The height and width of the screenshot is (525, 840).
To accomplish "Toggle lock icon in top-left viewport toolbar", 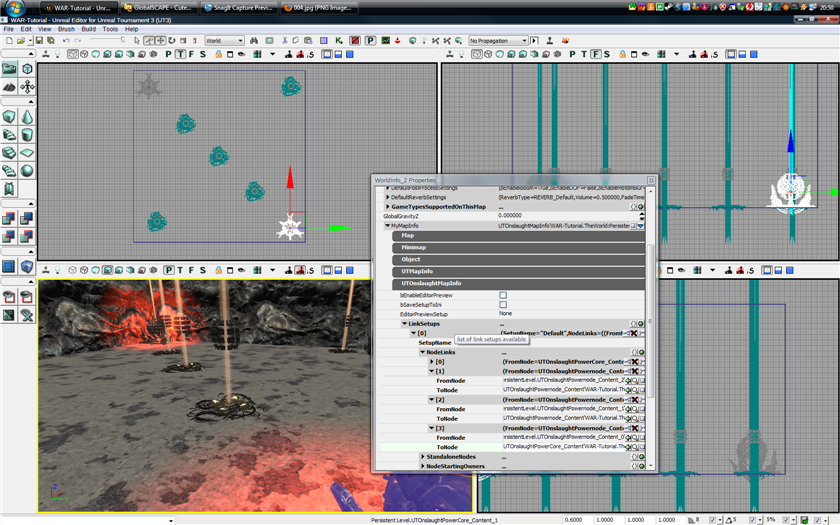I will [219, 54].
